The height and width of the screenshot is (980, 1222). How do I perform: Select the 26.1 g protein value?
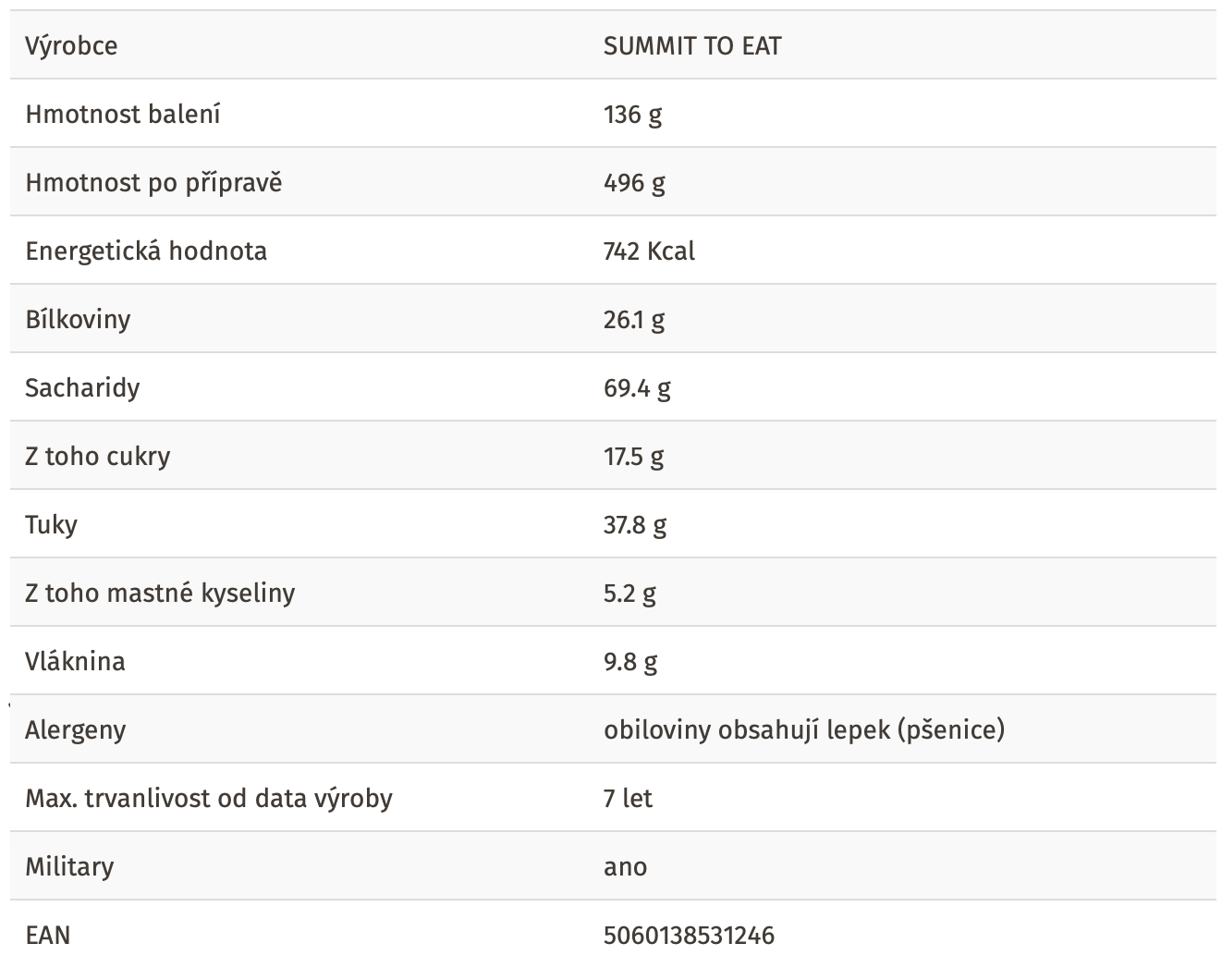pos(634,320)
